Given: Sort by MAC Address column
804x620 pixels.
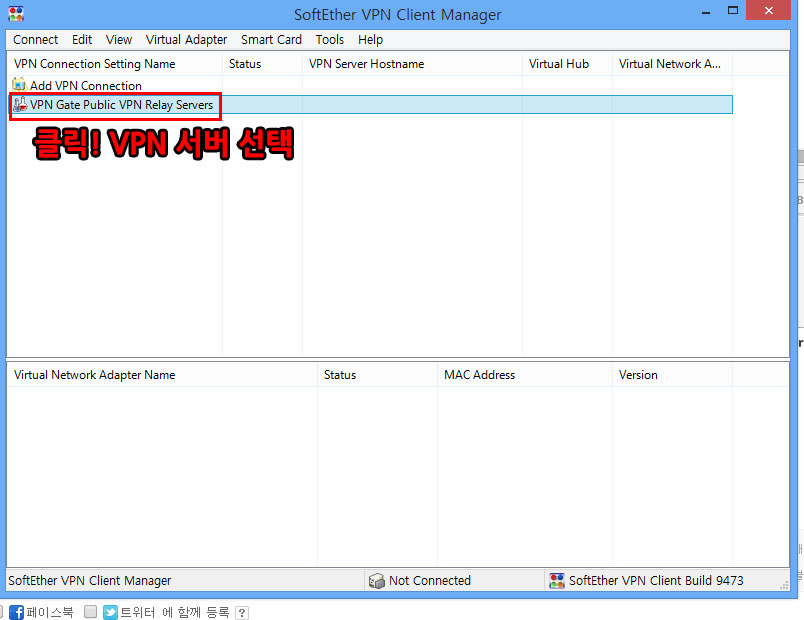Looking at the screenshot, I should (525, 375).
